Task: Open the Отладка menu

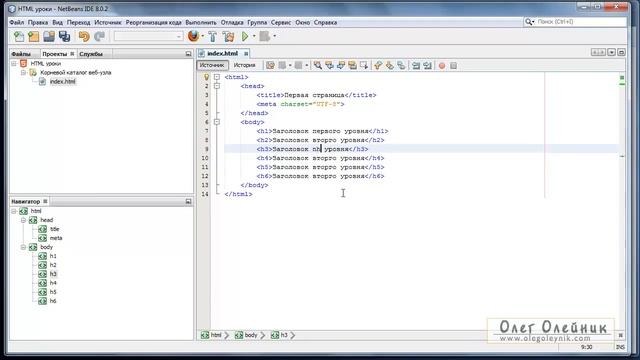Action: point(232,22)
